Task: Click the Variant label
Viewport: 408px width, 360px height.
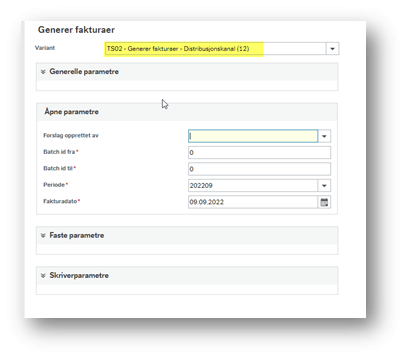Action: pyautogui.click(x=45, y=48)
